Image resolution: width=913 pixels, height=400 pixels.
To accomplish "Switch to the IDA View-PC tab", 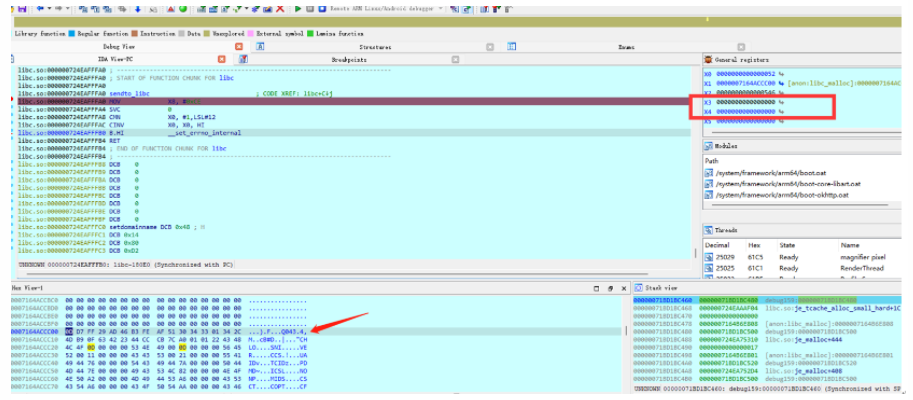I will (115, 59).
